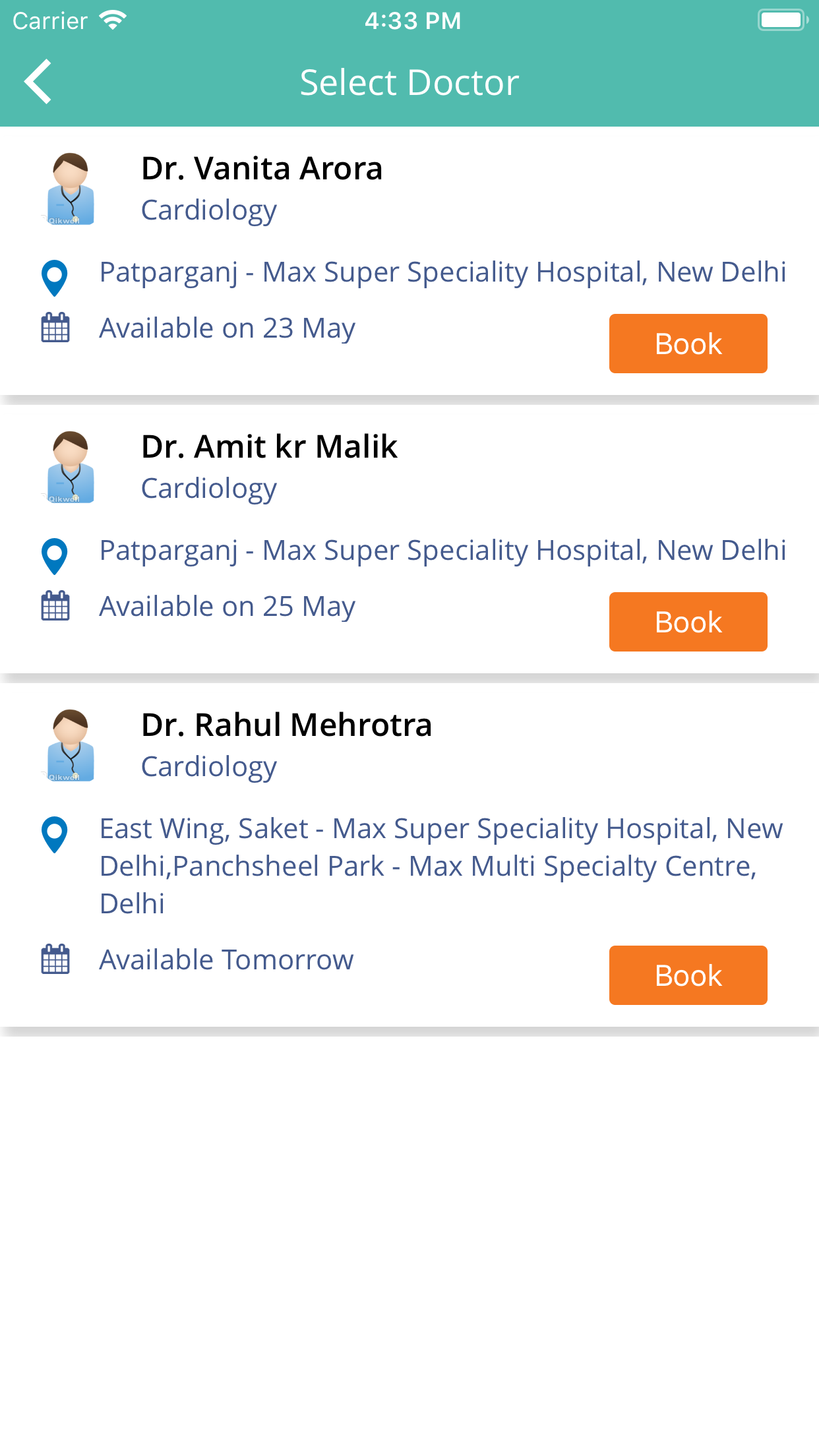Open Dr. Amit kr Malik's name
Viewport: 819px width, 1456px height.
coord(269,447)
